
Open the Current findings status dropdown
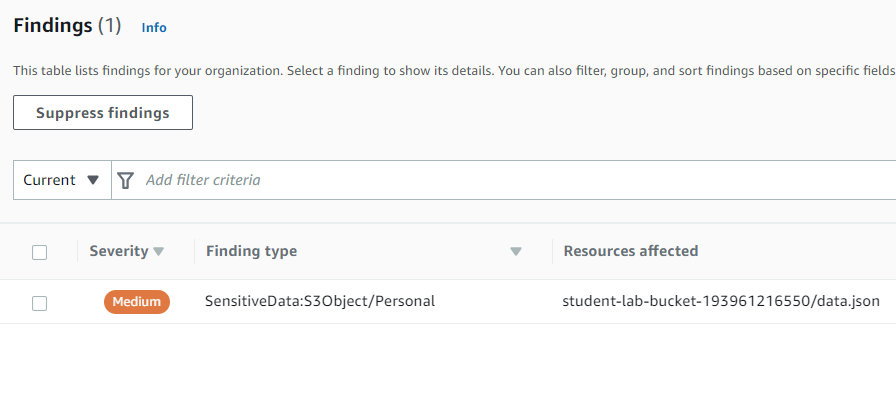(x=62, y=180)
